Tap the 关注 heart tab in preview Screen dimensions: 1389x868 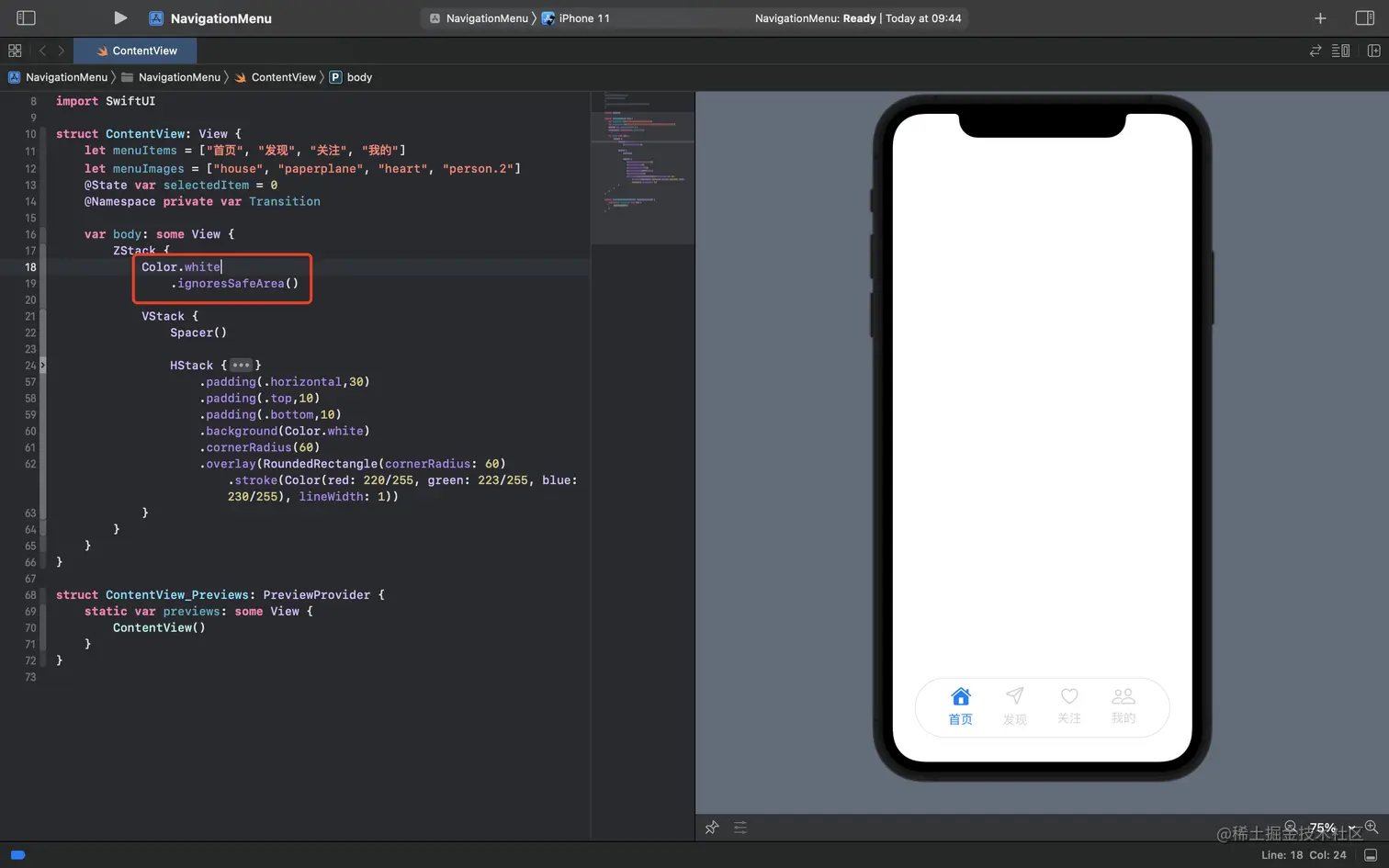point(1069,706)
